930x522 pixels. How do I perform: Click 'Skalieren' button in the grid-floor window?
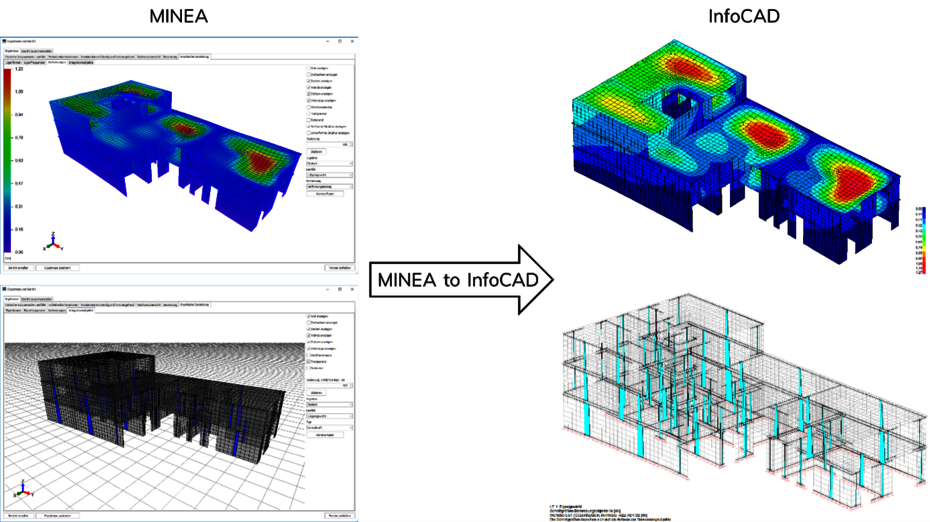[x=317, y=393]
